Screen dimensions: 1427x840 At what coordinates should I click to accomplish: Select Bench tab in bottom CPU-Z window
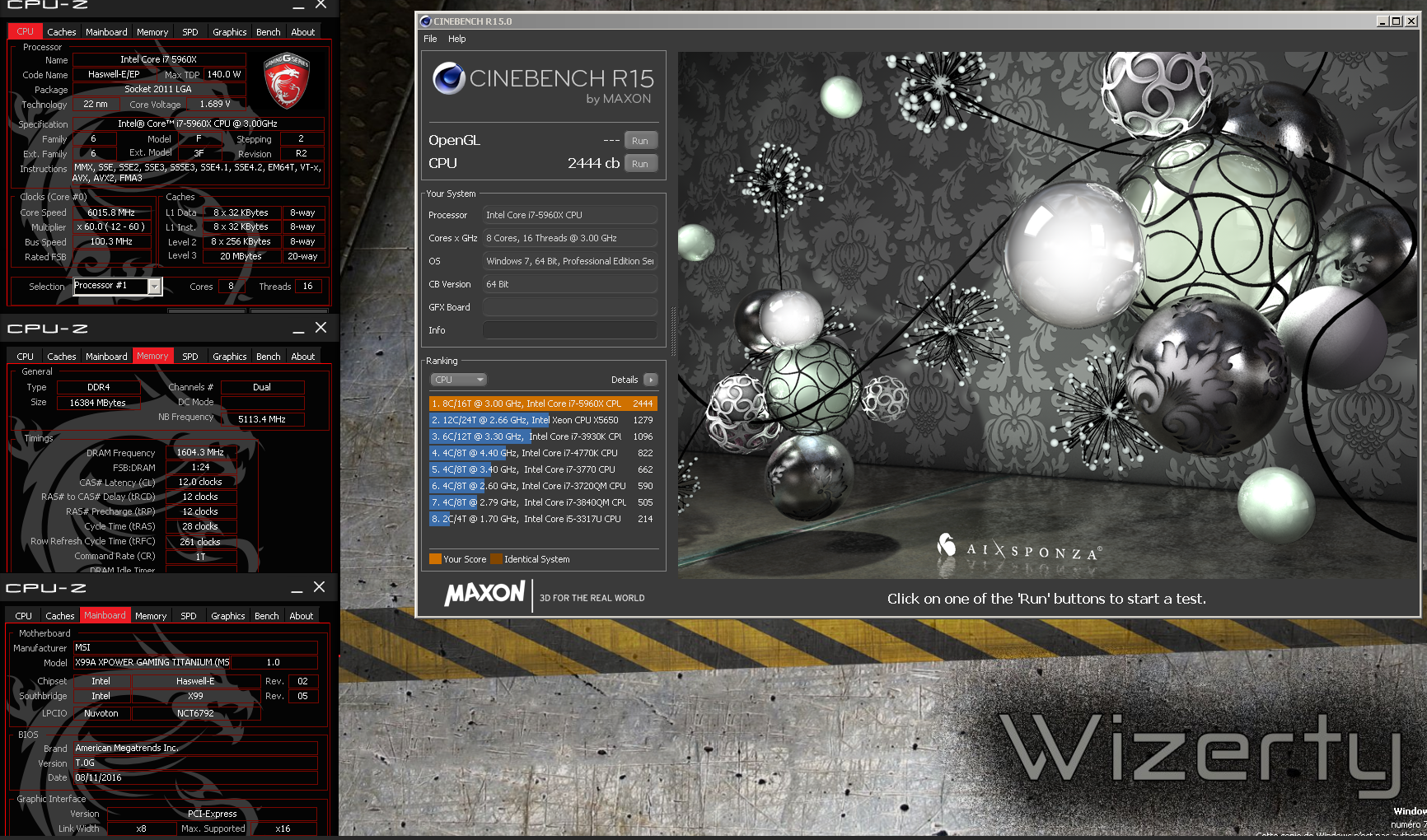click(x=266, y=616)
